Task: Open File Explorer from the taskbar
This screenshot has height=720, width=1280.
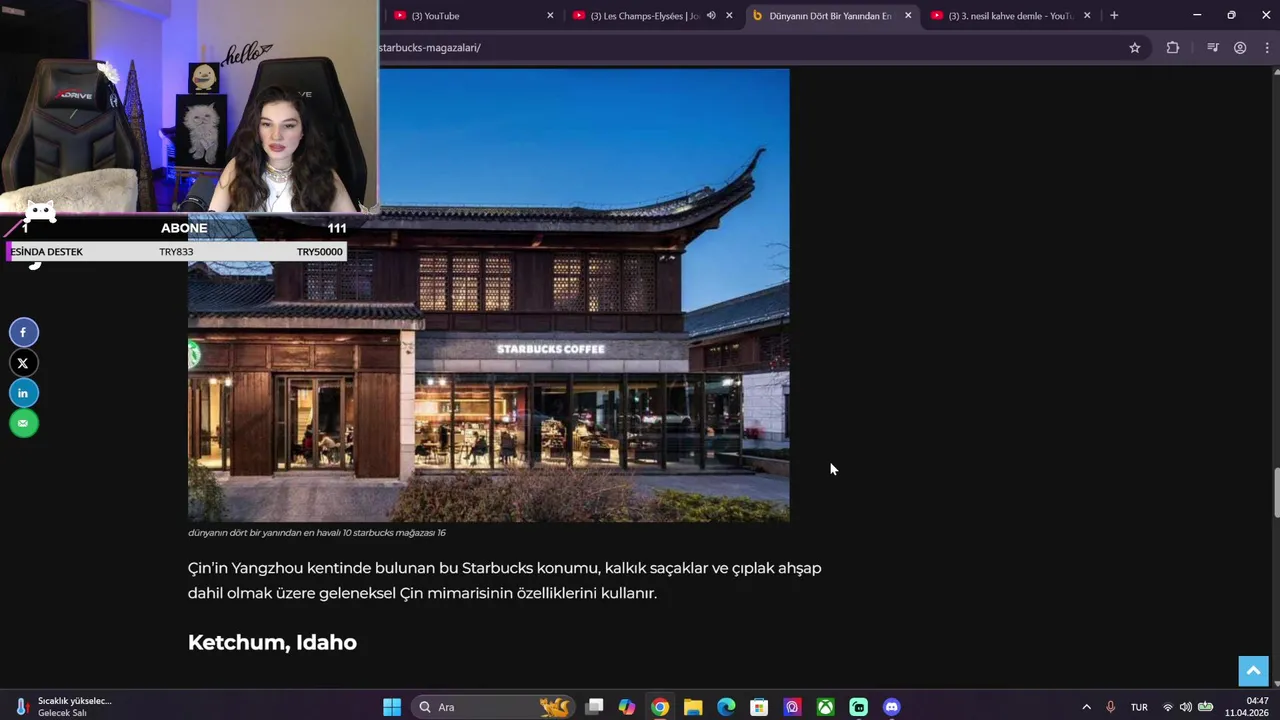Action: click(x=693, y=707)
